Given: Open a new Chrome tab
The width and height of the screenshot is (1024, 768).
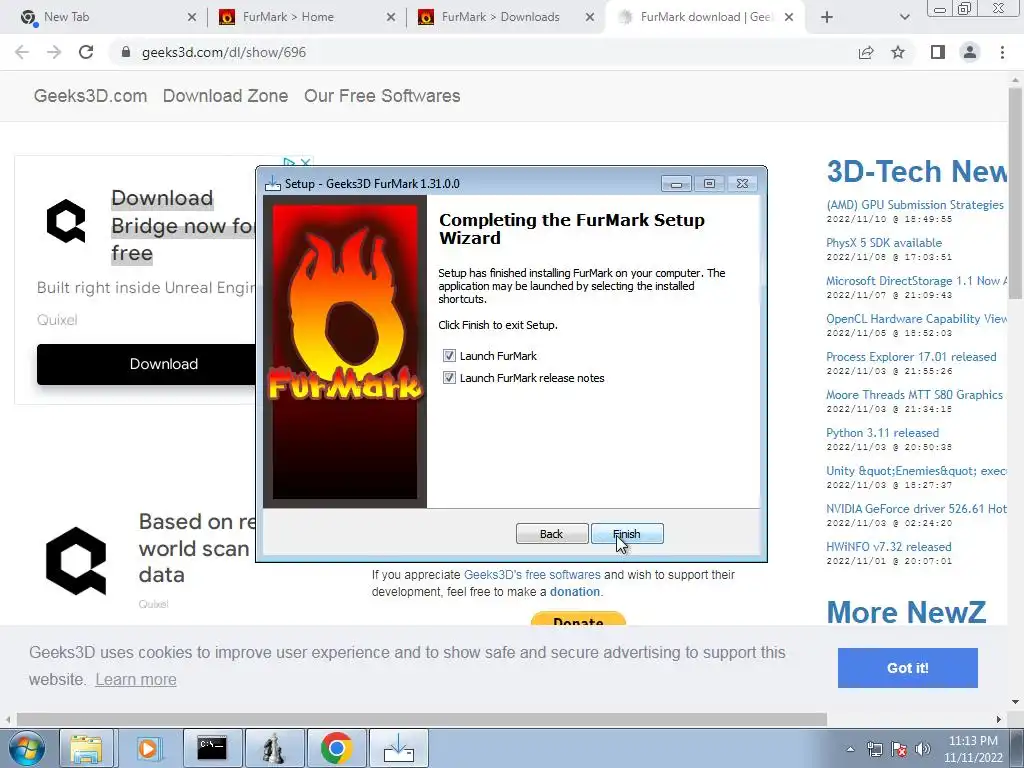Looking at the screenshot, I should [827, 17].
